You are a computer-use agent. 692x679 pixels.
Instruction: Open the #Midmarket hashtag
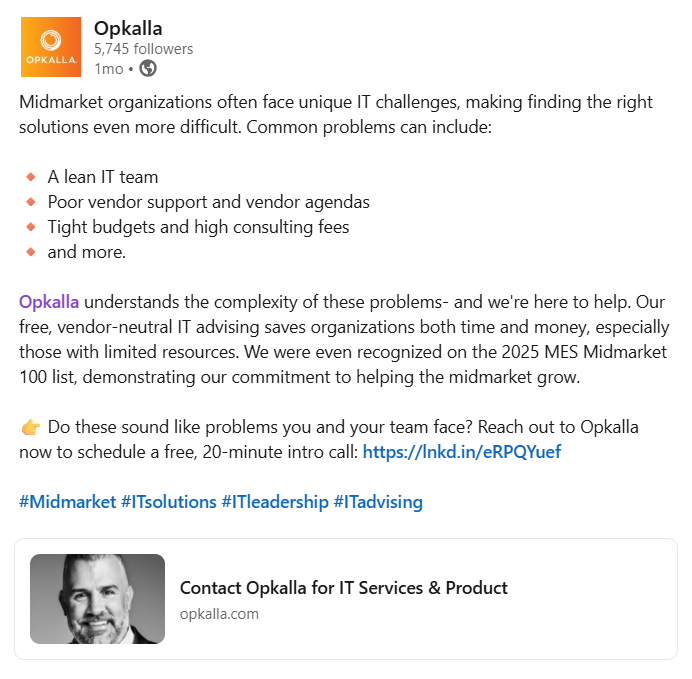(x=67, y=502)
